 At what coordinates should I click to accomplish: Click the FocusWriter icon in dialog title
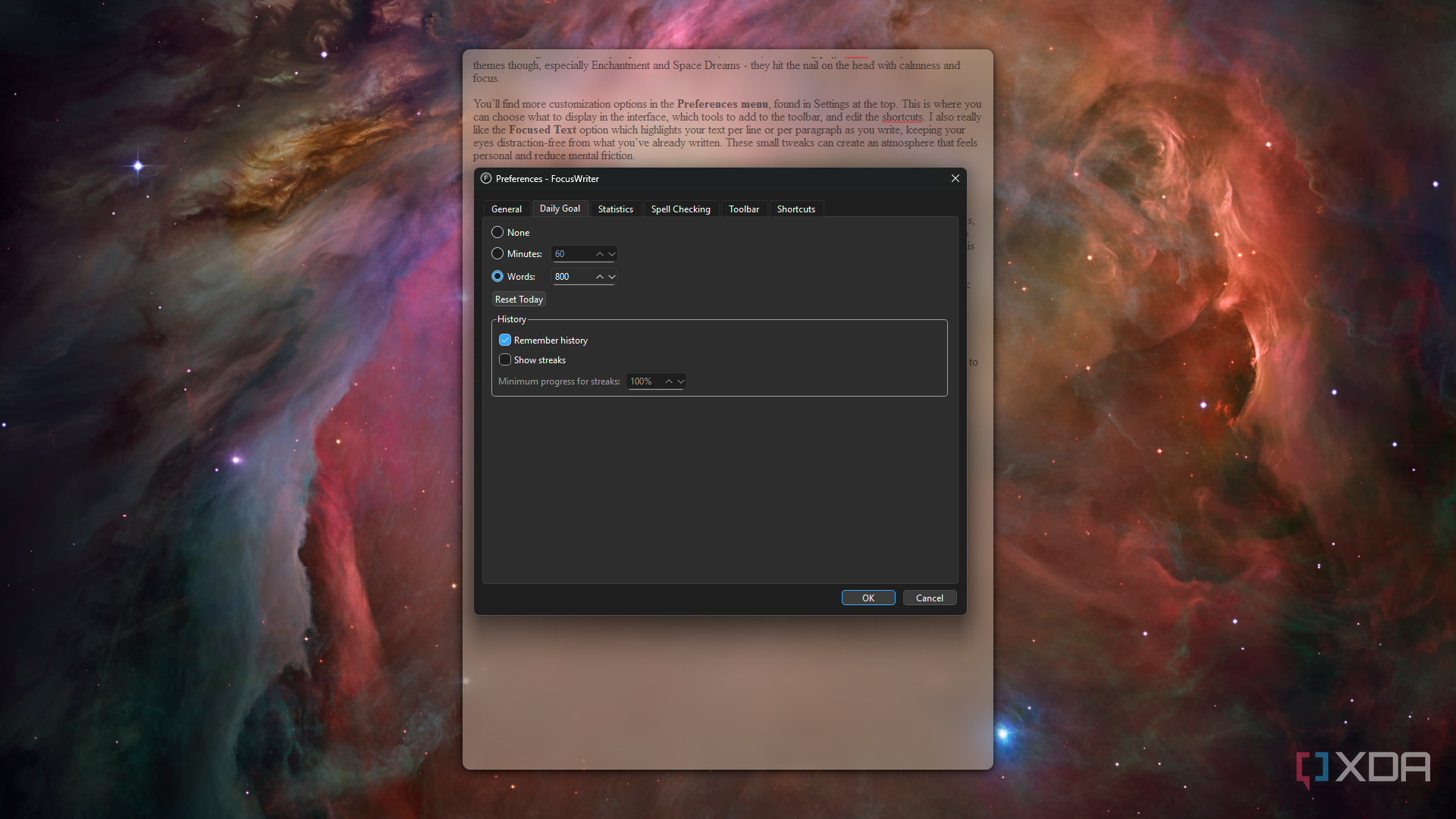coord(486,178)
